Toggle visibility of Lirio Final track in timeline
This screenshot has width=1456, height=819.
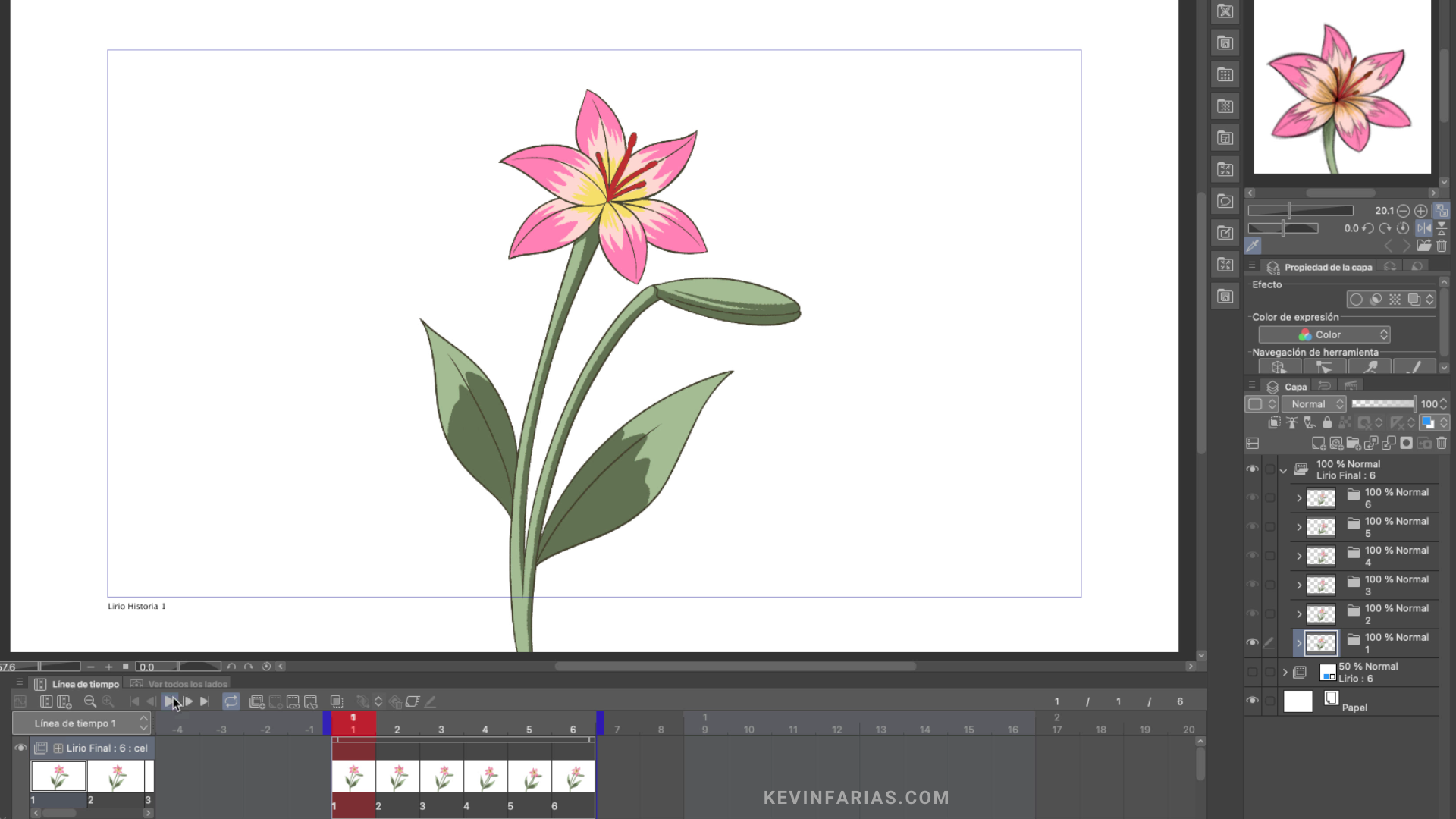tap(20, 748)
